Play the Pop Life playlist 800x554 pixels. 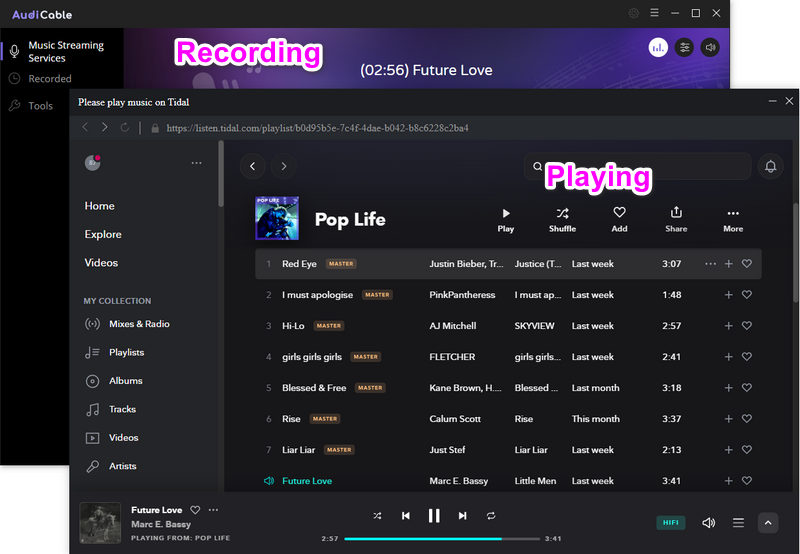506,220
